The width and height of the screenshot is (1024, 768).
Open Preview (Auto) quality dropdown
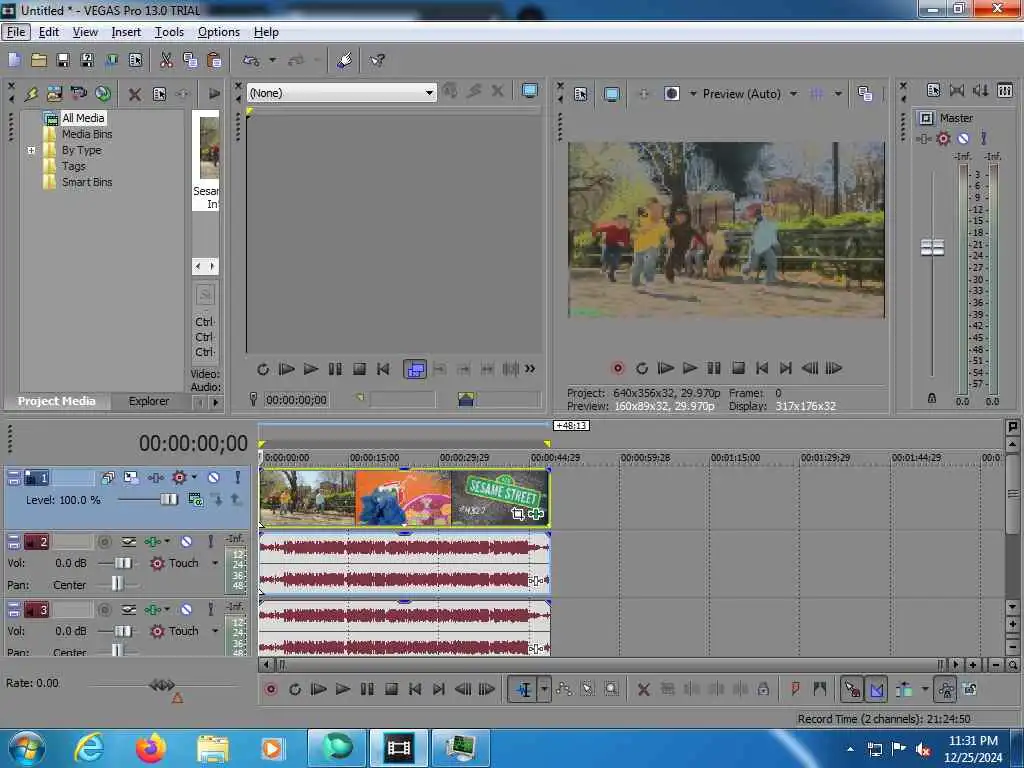pos(793,94)
